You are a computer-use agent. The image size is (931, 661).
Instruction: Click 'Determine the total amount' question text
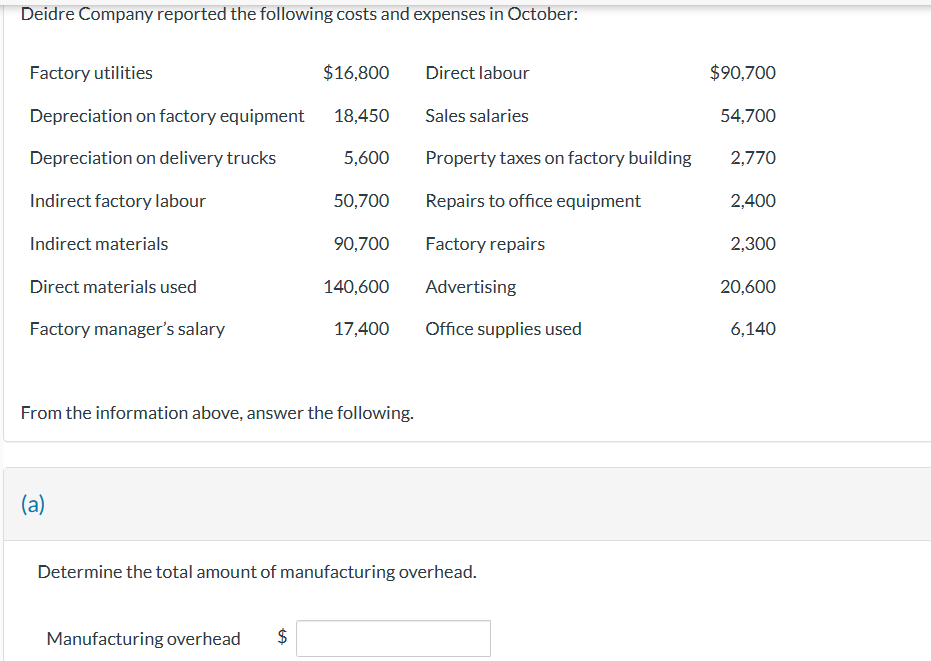(x=257, y=572)
